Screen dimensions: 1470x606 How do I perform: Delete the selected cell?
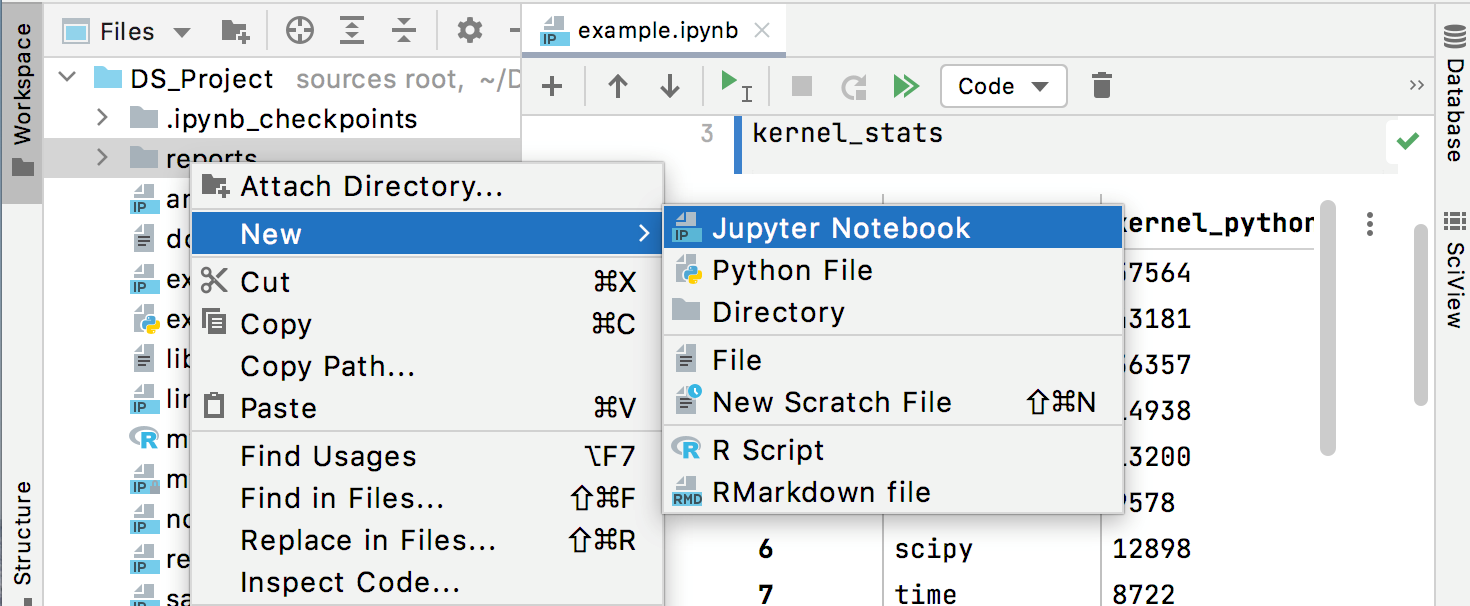(x=1101, y=86)
